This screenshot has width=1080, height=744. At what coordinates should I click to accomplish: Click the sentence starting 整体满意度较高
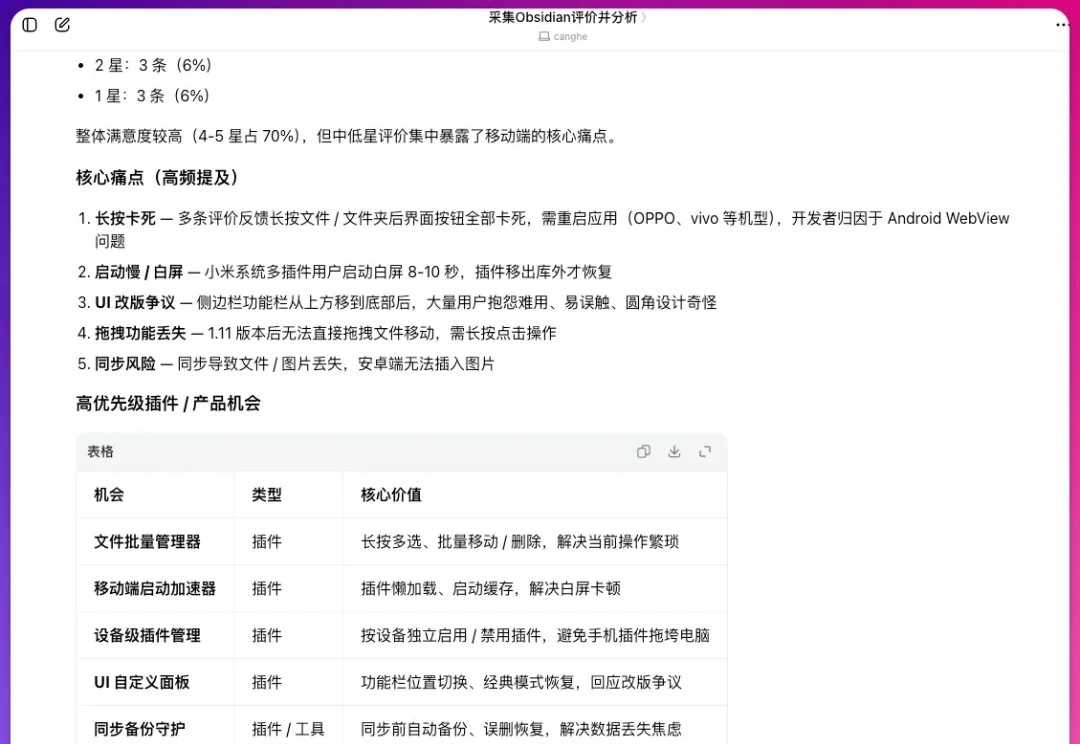point(349,136)
